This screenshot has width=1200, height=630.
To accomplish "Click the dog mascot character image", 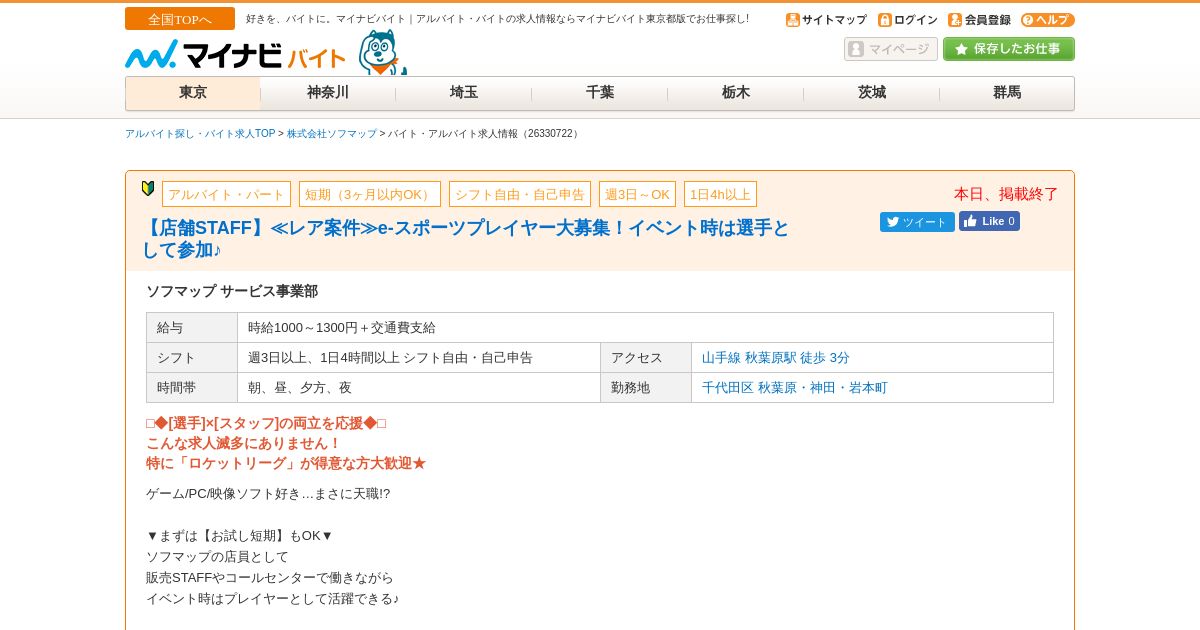I will [x=382, y=52].
